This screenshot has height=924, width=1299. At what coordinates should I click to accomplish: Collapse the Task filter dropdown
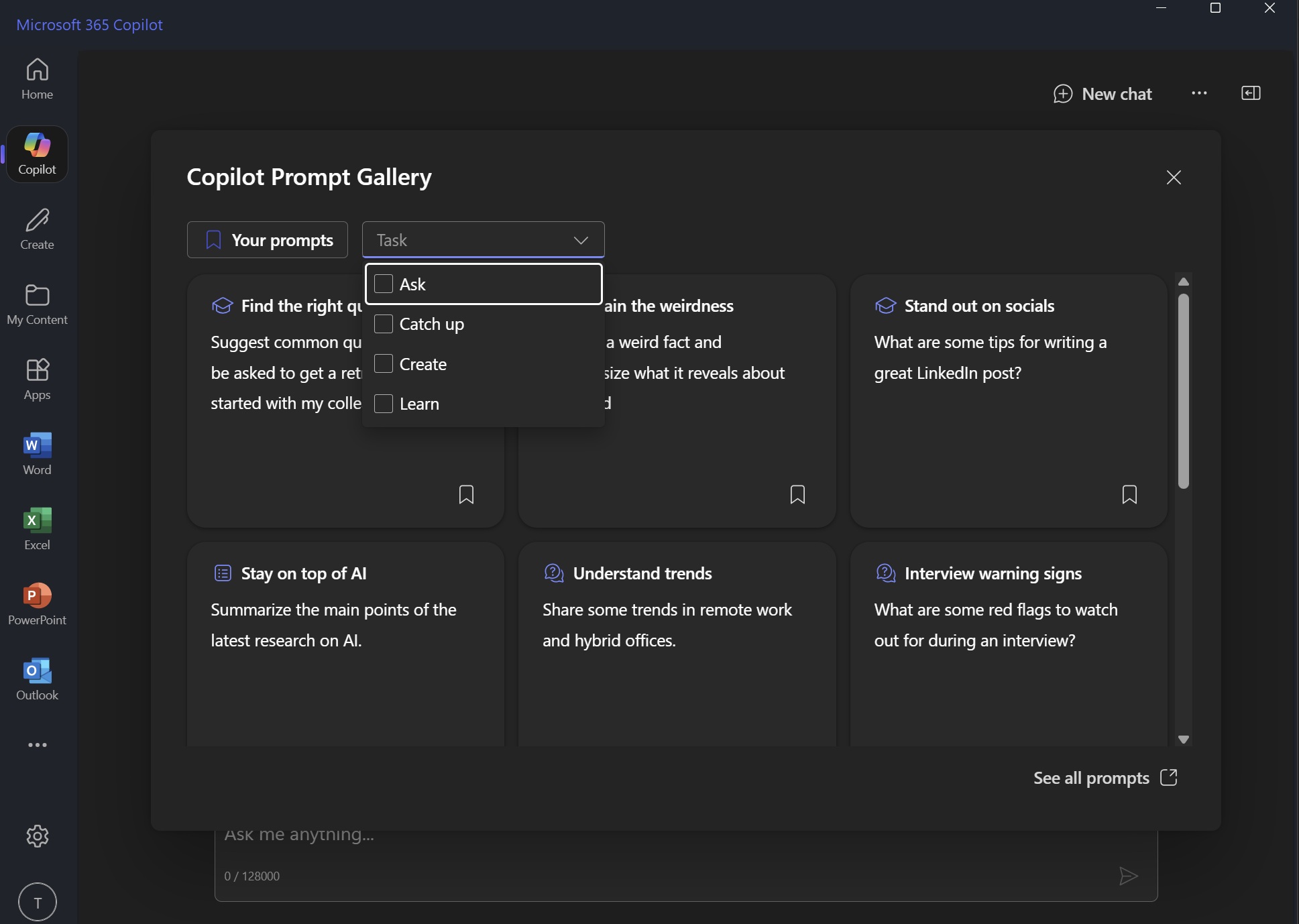(580, 239)
